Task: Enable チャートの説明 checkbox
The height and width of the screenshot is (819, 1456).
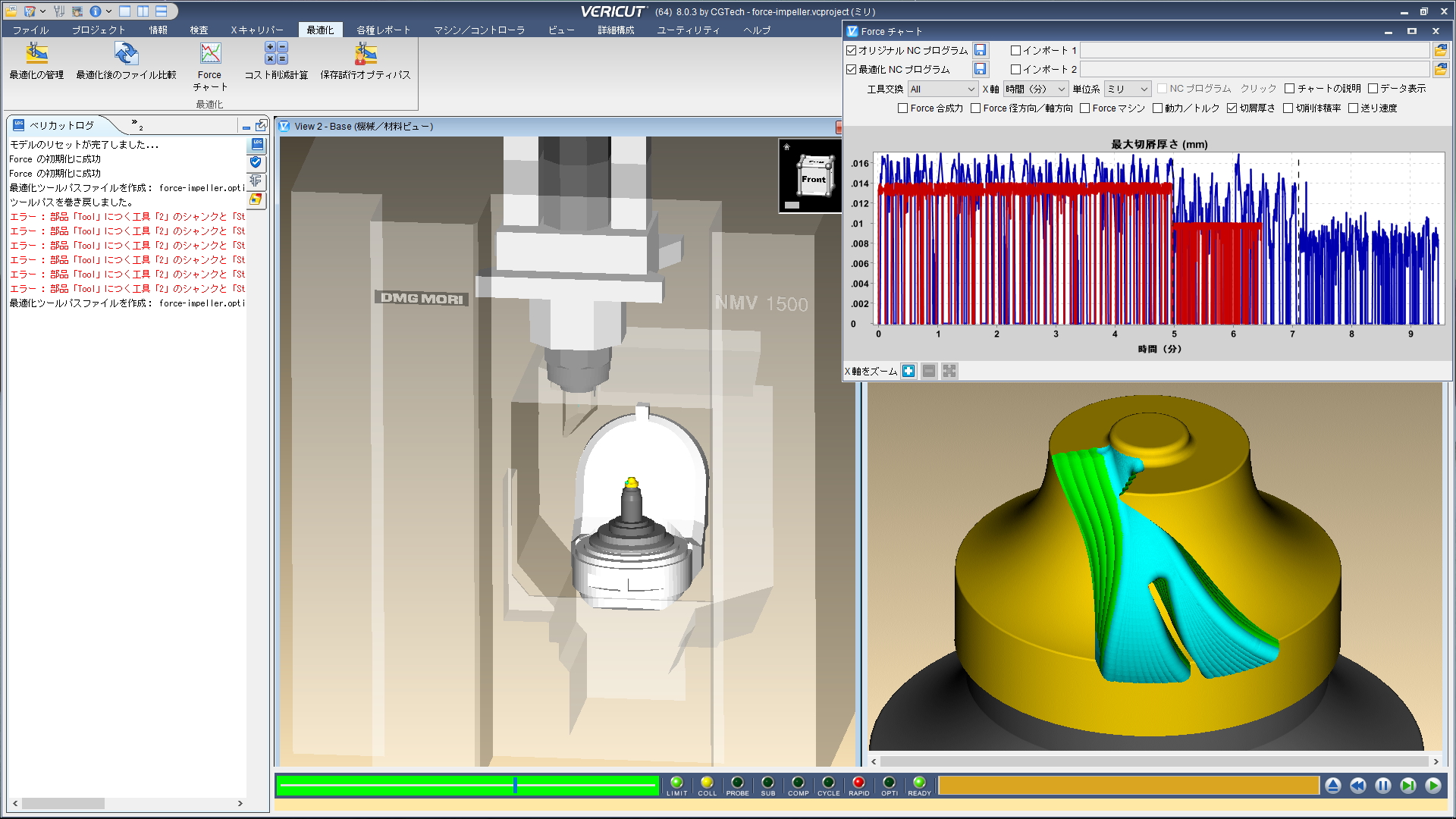Action: coord(1289,89)
